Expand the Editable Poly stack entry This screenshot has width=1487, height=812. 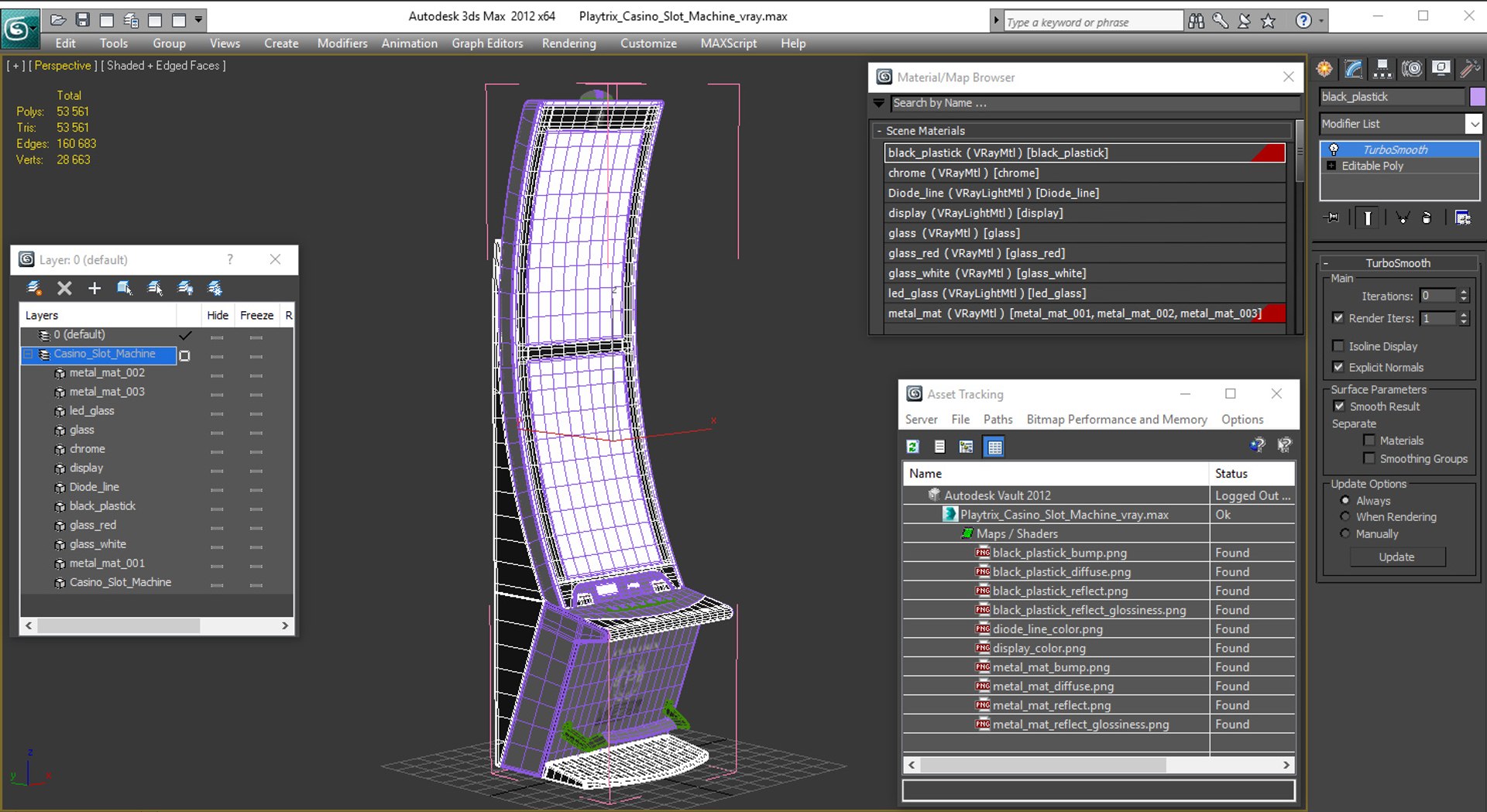point(1331,166)
